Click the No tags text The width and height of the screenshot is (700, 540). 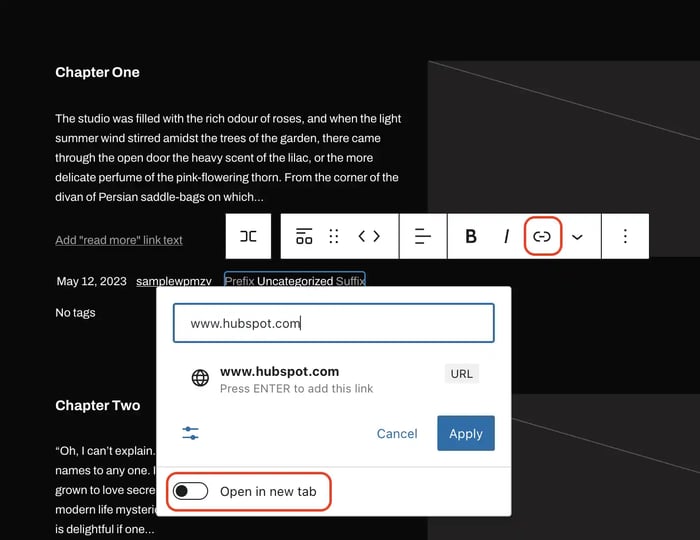coord(75,312)
